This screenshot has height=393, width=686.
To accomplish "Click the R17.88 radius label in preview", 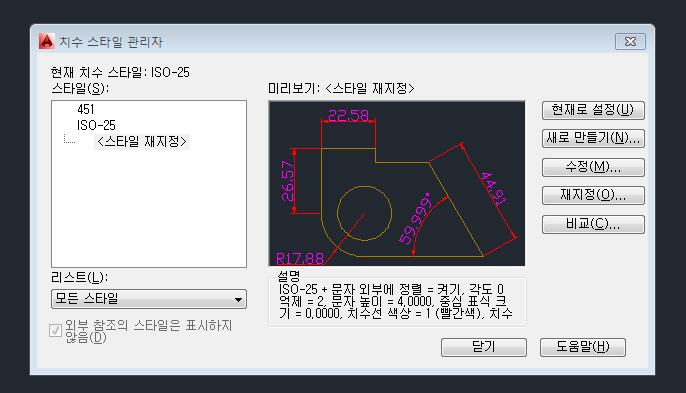I will coord(300,259).
